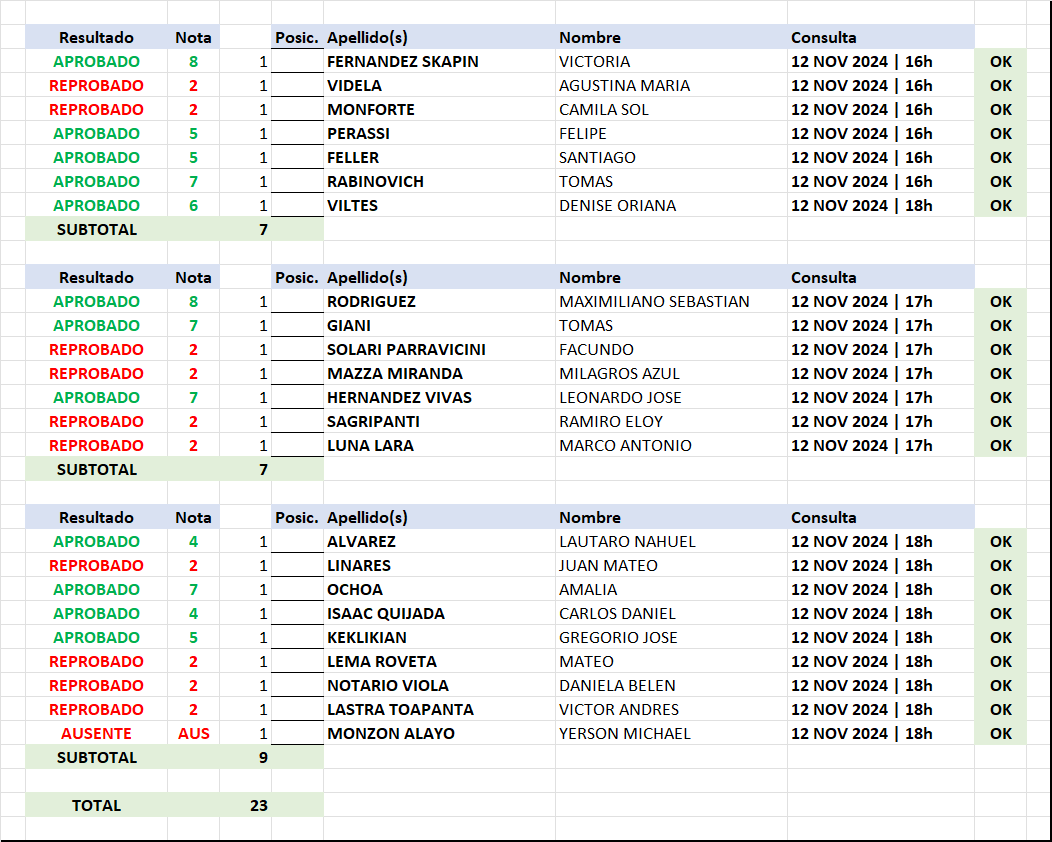Image resolution: width=1052 pixels, height=842 pixels.
Task: Click the Posic. input cell for ALVAREZ
Action: [x=297, y=541]
